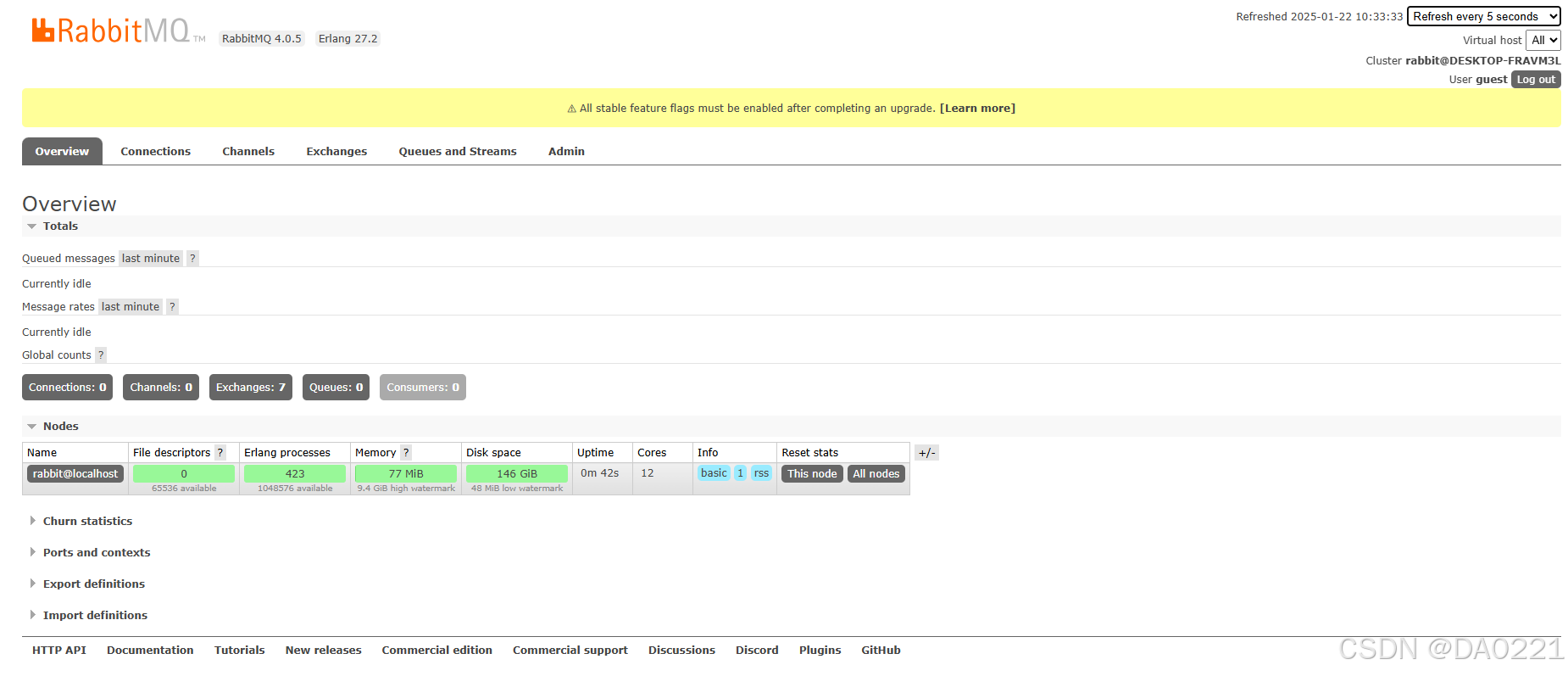Click the basic info tag
The image size is (1568, 676).
click(x=714, y=473)
